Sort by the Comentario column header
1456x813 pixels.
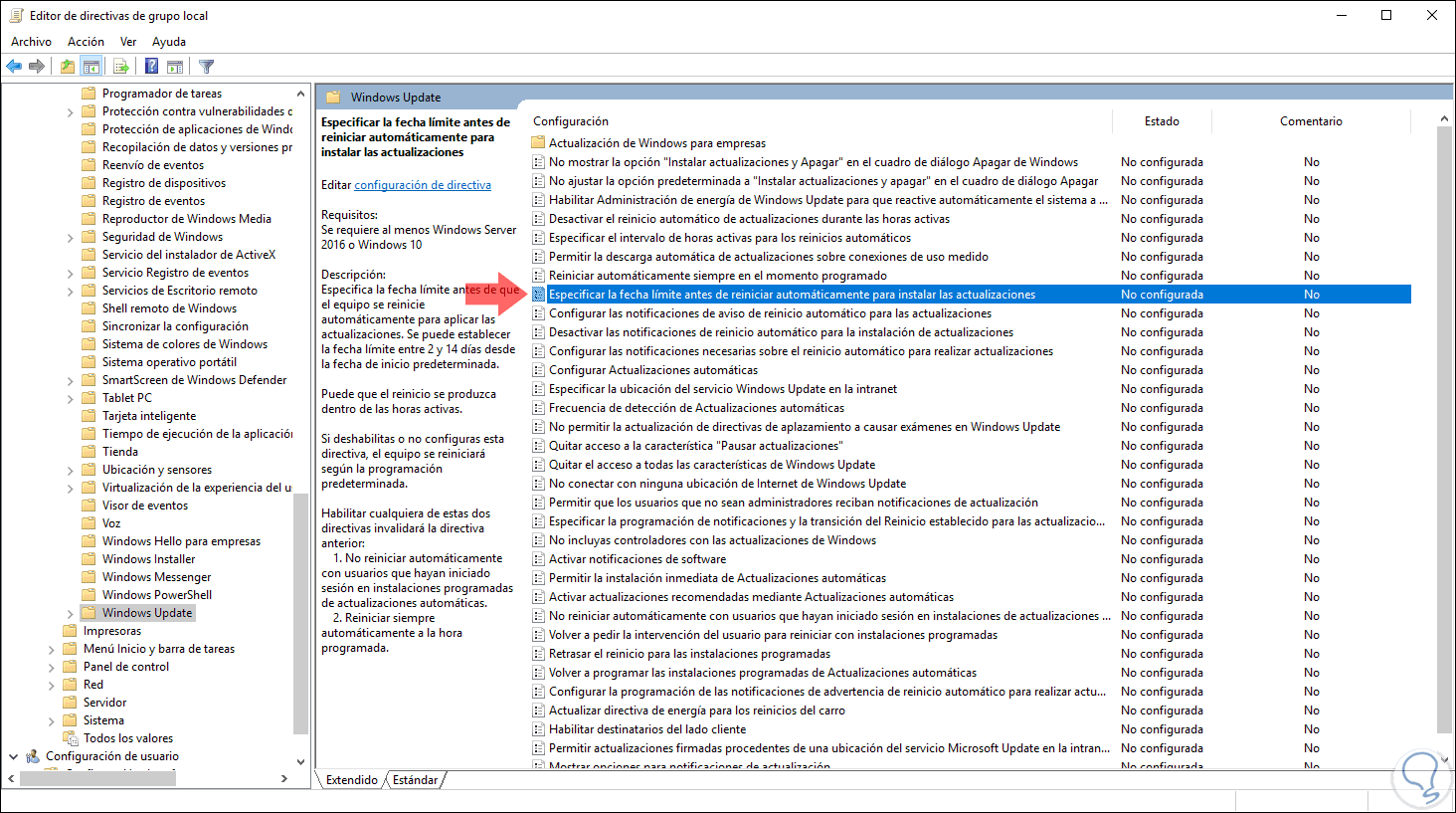(1311, 121)
